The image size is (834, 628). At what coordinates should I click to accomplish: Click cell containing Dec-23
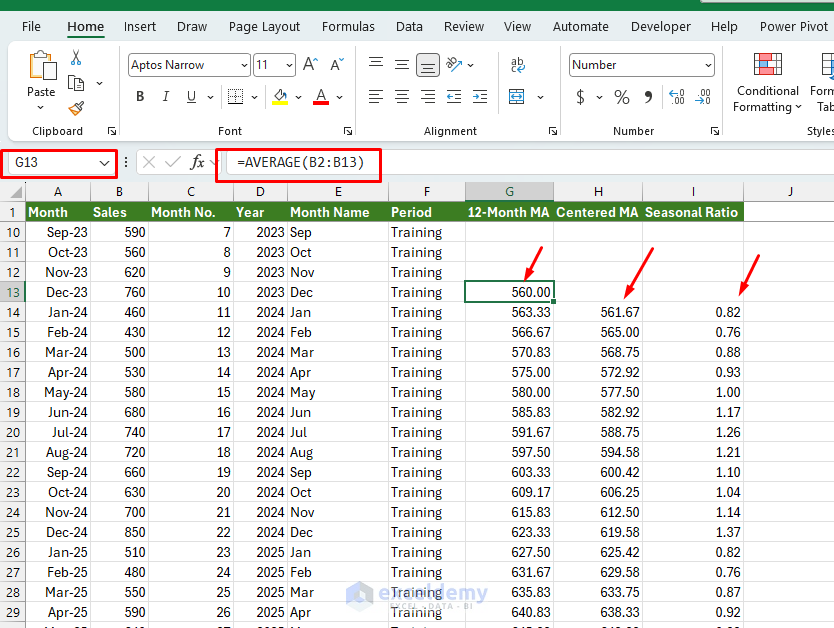pyautogui.click(x=58, y=292)
